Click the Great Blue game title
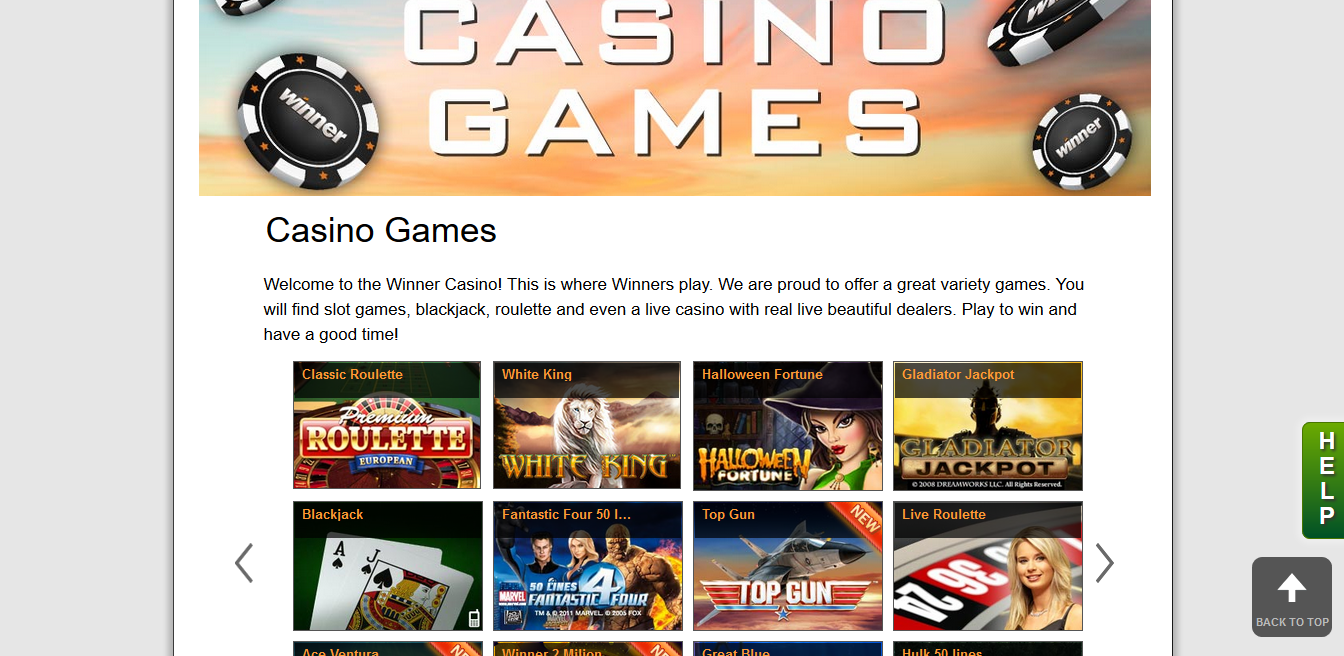1344x656 pixels. pos(735,651)
